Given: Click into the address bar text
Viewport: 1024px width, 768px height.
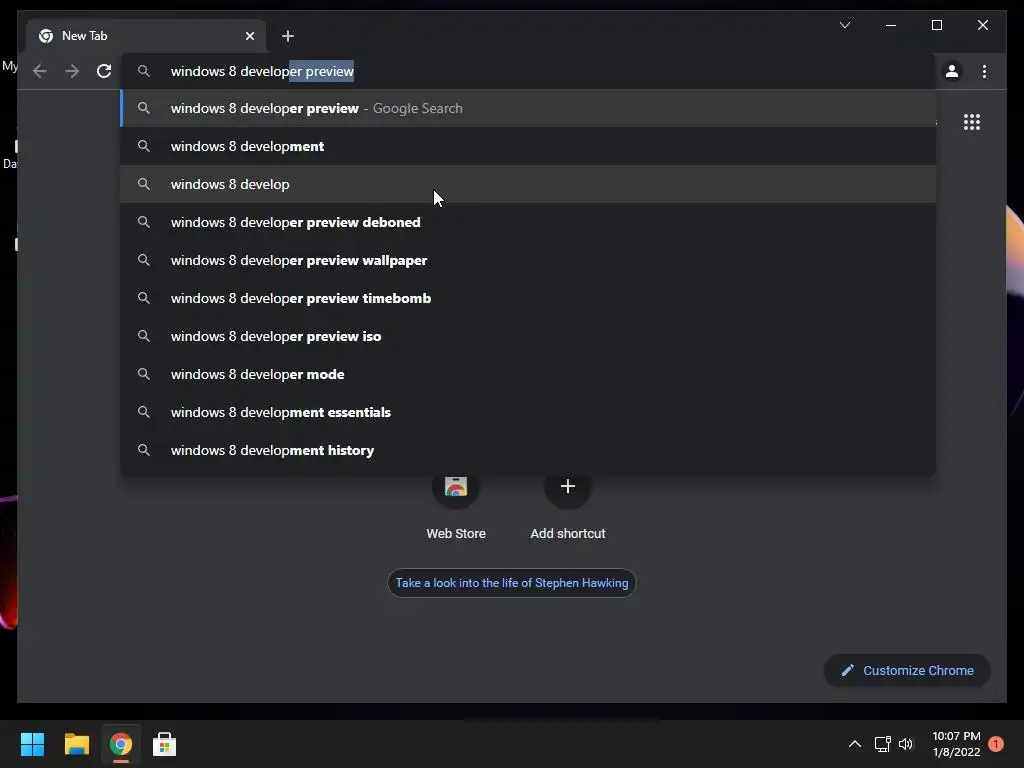Looking at the screenshot, I should 263,71.
